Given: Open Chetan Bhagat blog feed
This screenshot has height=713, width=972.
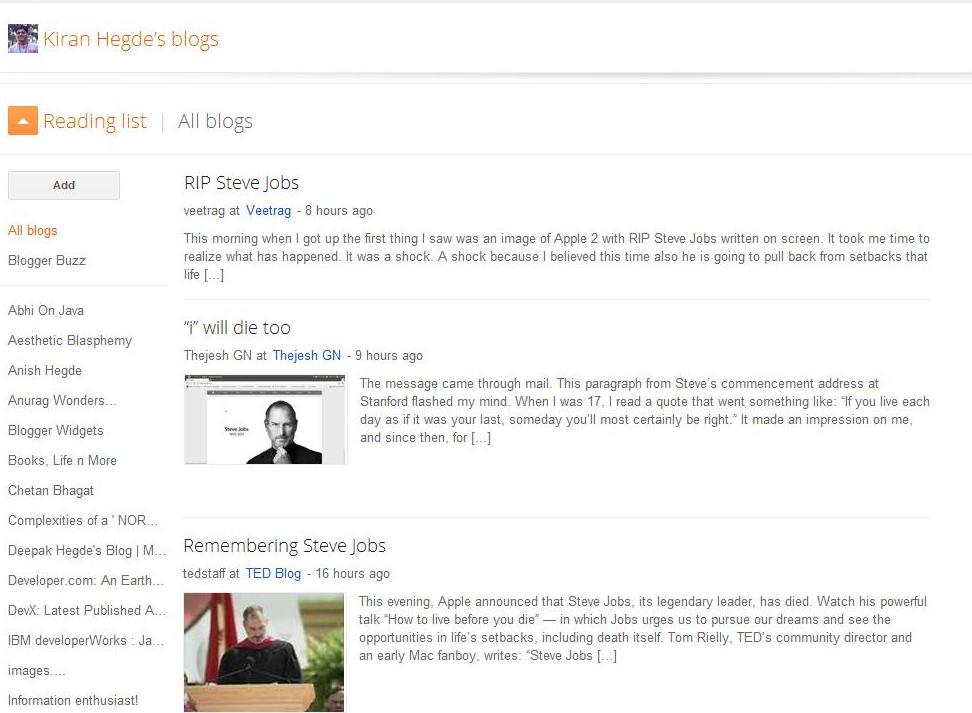Looking at the screenshot, I should [51, 490].
